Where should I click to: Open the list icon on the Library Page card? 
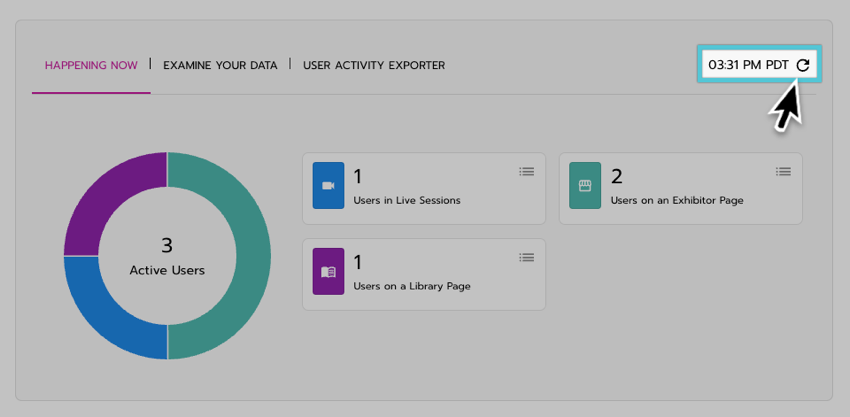click(x=526, y=258)
